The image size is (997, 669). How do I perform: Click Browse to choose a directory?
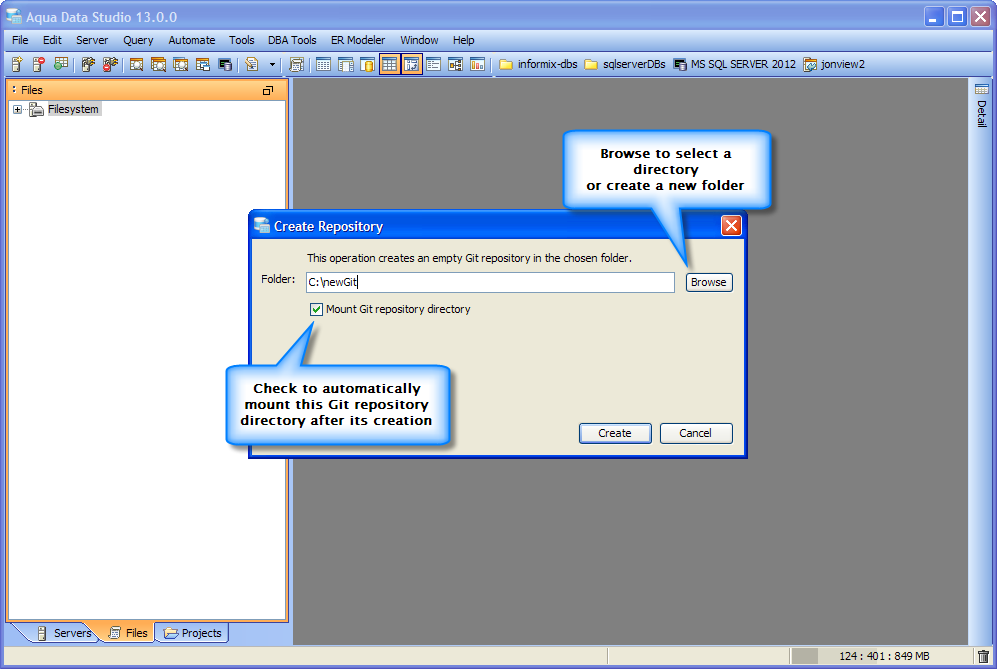[x=709, y=282]
